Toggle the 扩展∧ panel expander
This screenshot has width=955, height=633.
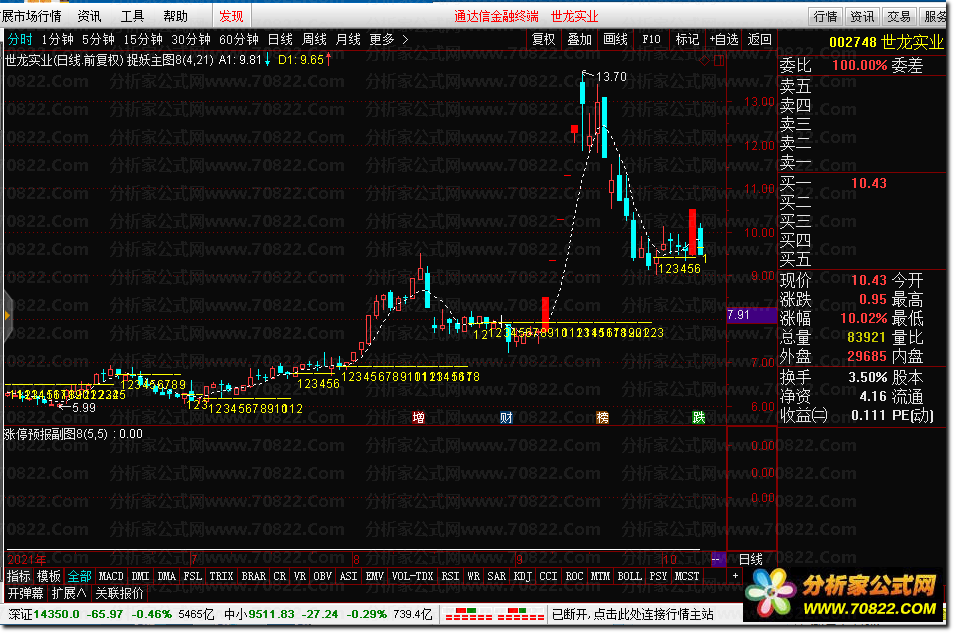68,593
